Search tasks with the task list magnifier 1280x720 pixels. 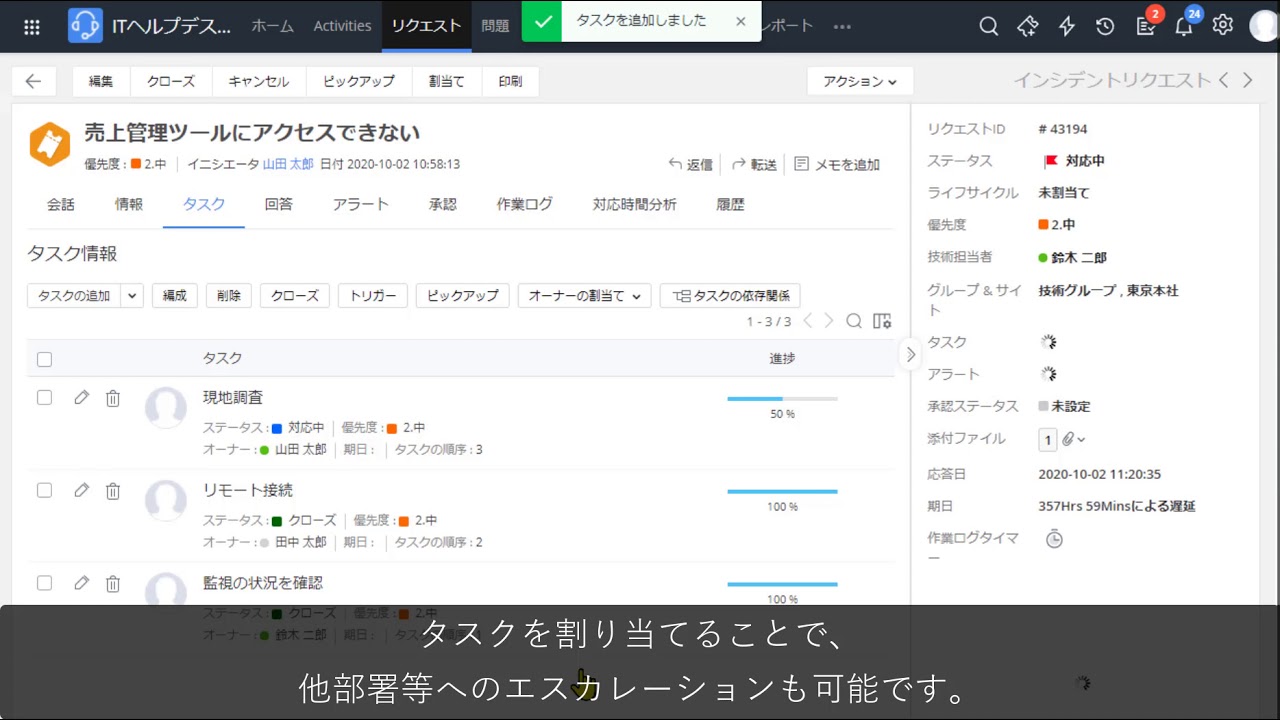point(854,321)
